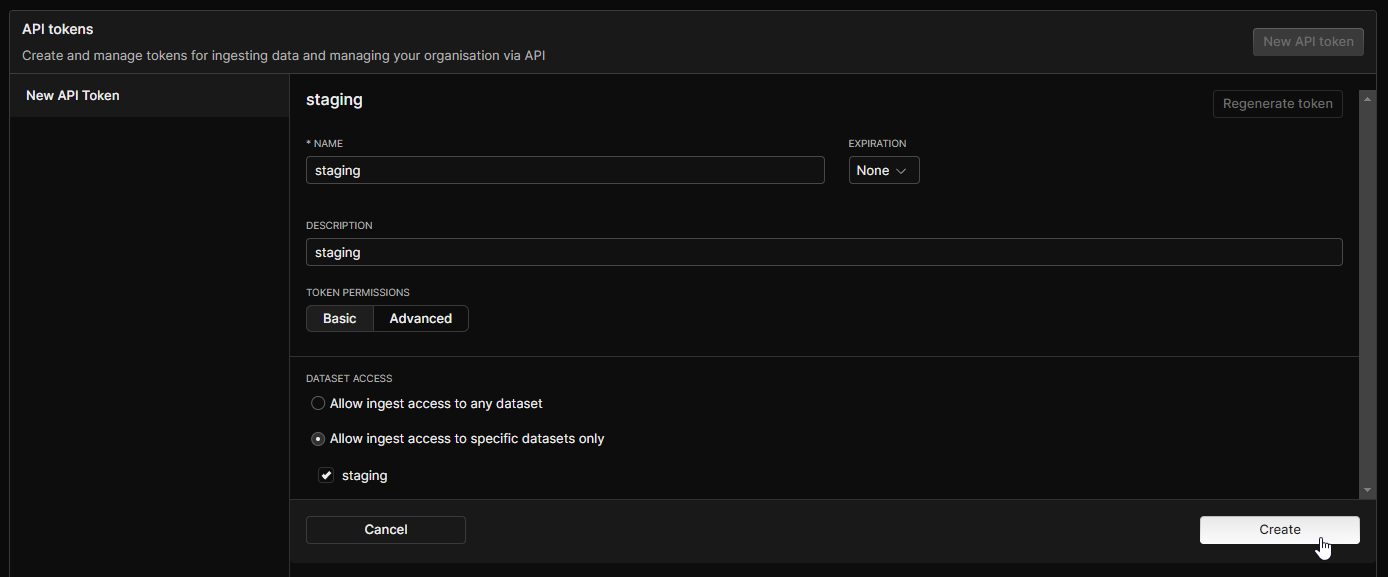This screenshot has height=577, width=1388.
Task: Select 'Allow ingest access to any dataset'
Action: coord(318,404)
